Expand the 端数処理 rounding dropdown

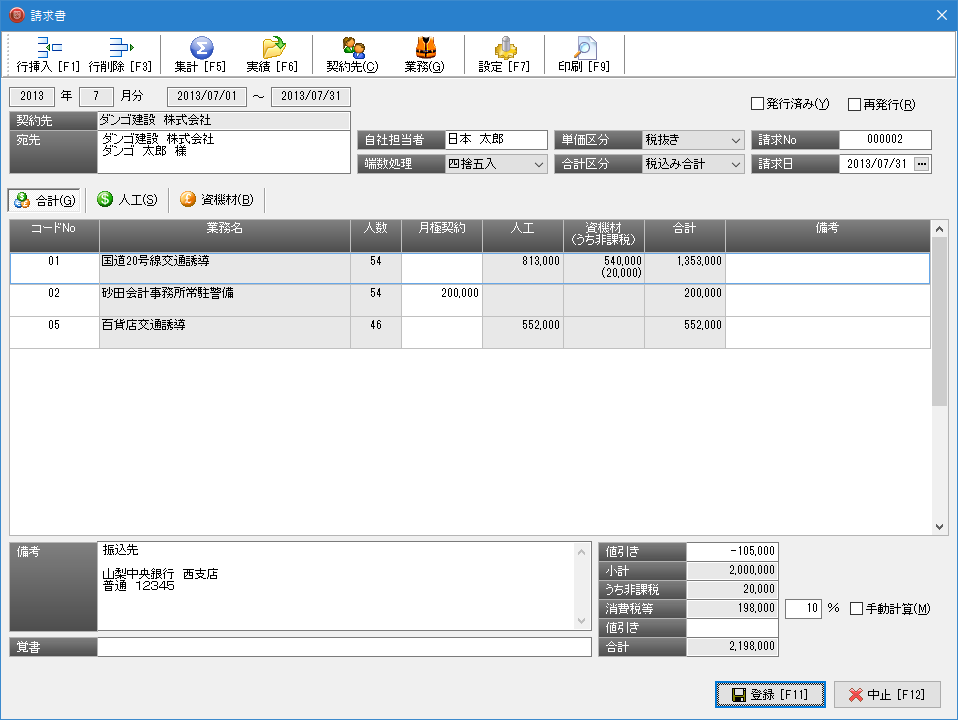[538, 164]
